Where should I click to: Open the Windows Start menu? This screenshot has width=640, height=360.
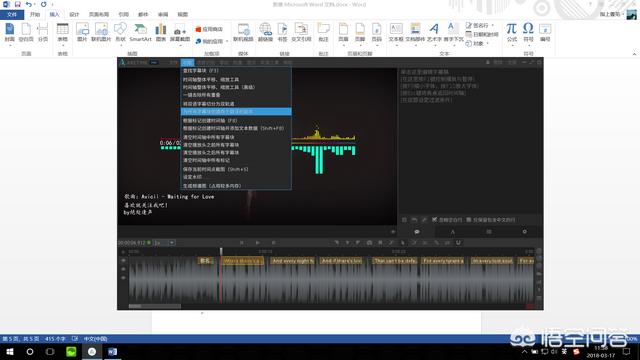point(10,351)
